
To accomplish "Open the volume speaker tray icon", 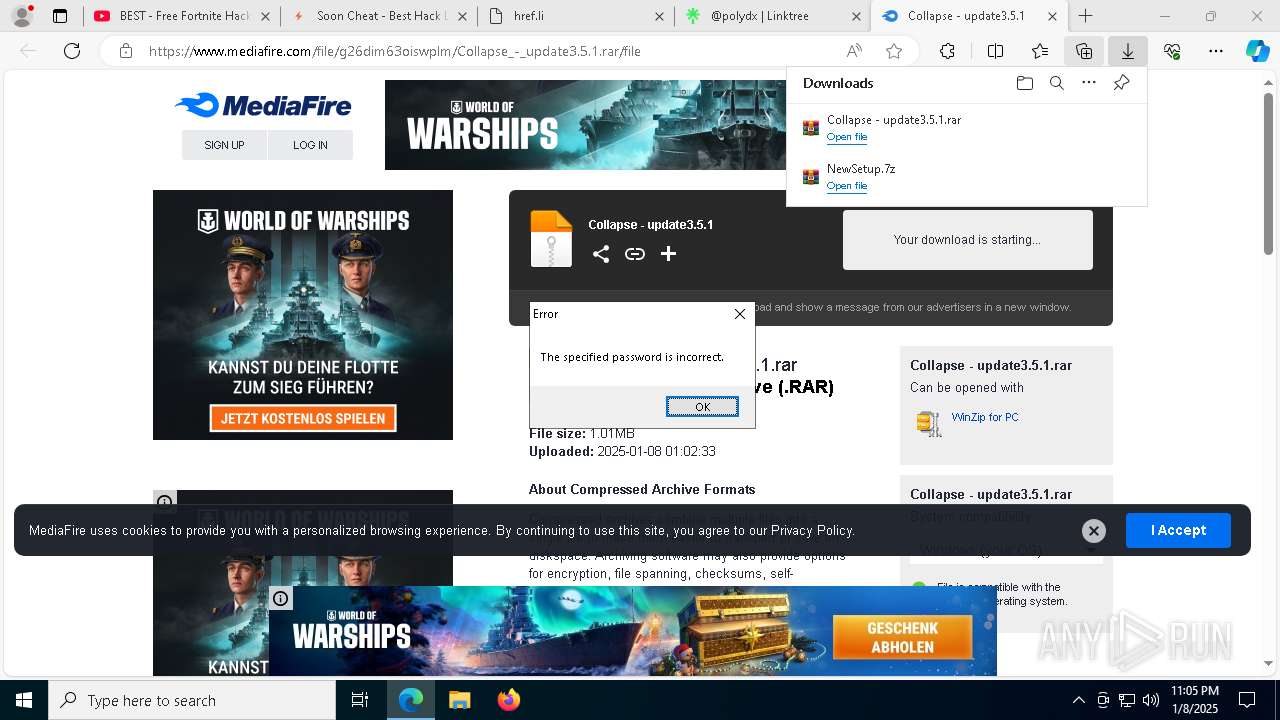I will click(x=1151, y=700).
